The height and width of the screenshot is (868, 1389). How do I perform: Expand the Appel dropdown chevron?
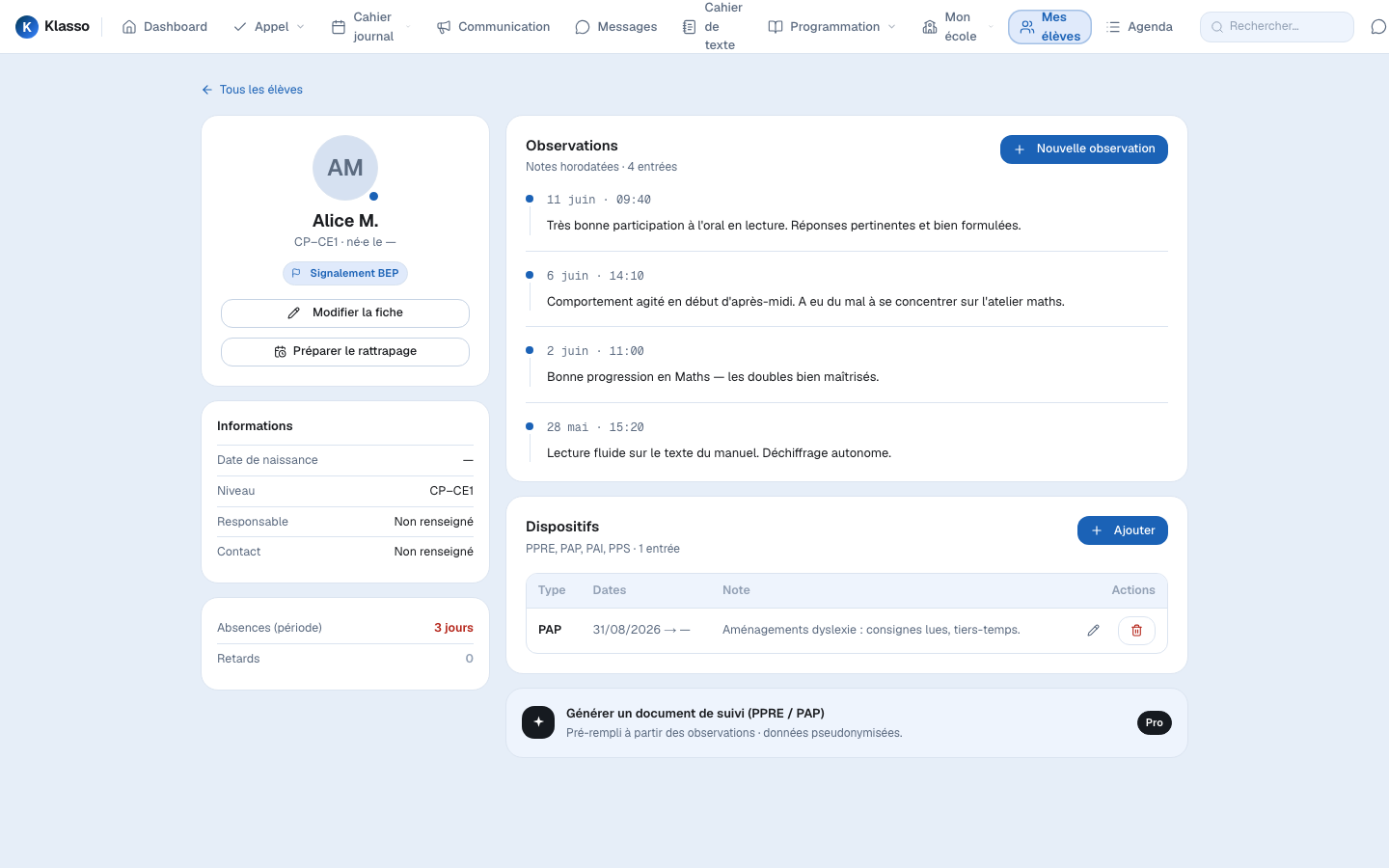pos(301,27)
